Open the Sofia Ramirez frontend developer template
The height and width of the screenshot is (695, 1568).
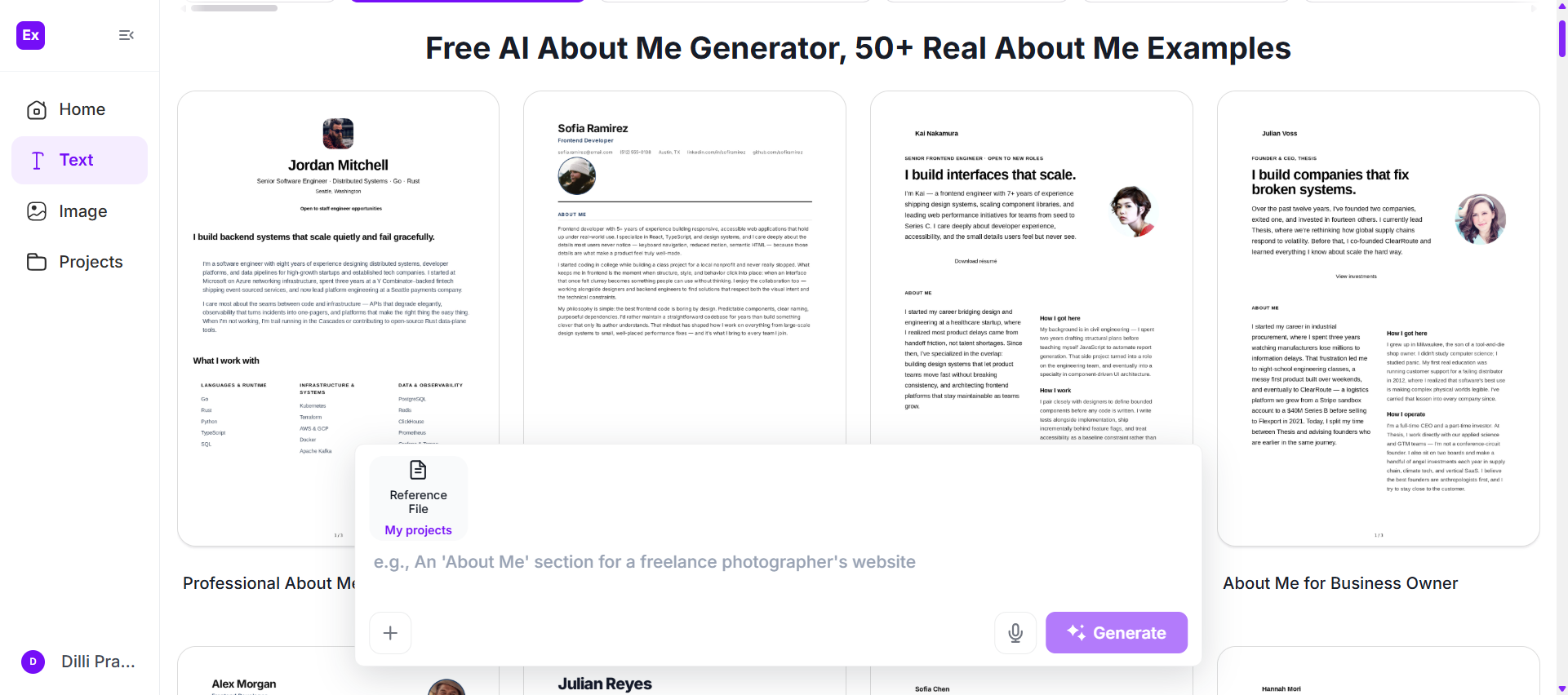click(685, 269)
